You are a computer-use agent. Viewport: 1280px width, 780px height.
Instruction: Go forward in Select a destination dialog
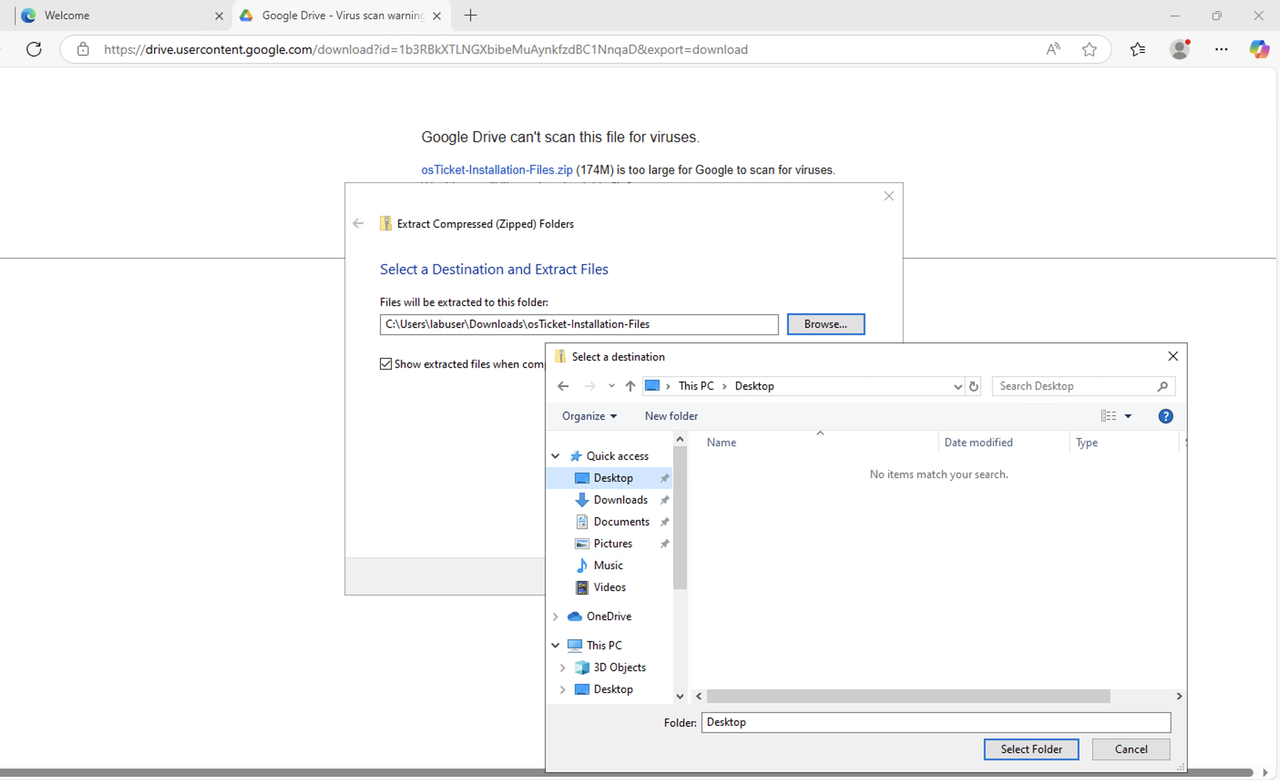590,386
